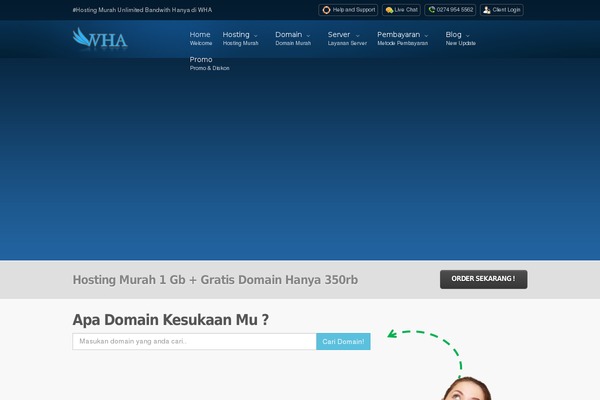This screenshot has width=600, height=400.
Task: Click phone number 0274 954 5562
Action: tap(450, 10)
